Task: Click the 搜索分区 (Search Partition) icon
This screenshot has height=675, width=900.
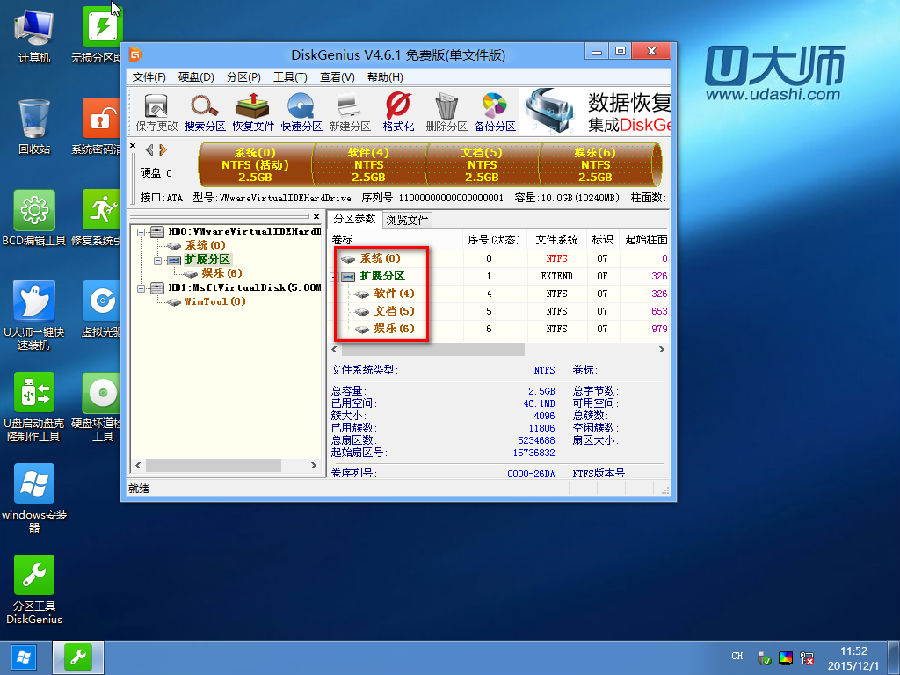Action: coord(205,111)
